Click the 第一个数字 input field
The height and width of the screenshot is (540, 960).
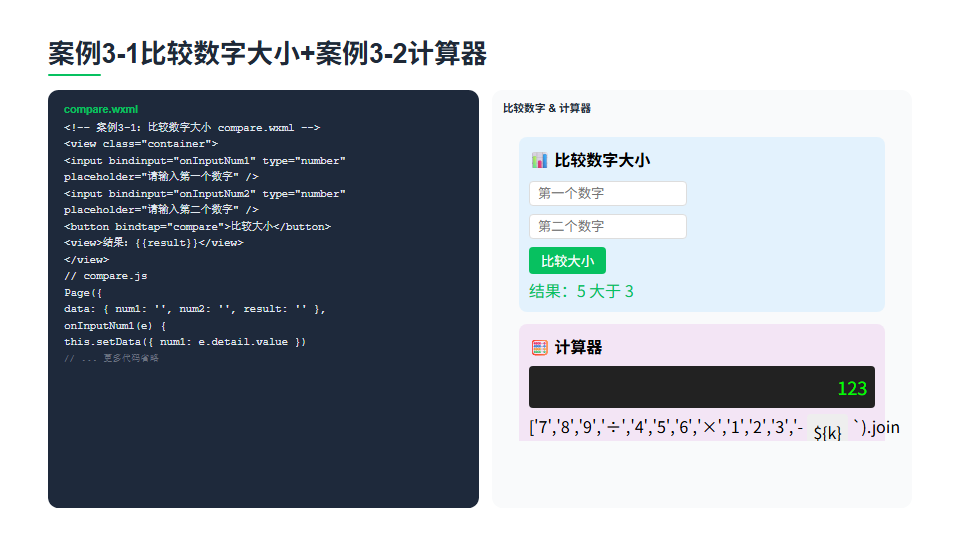607,193
